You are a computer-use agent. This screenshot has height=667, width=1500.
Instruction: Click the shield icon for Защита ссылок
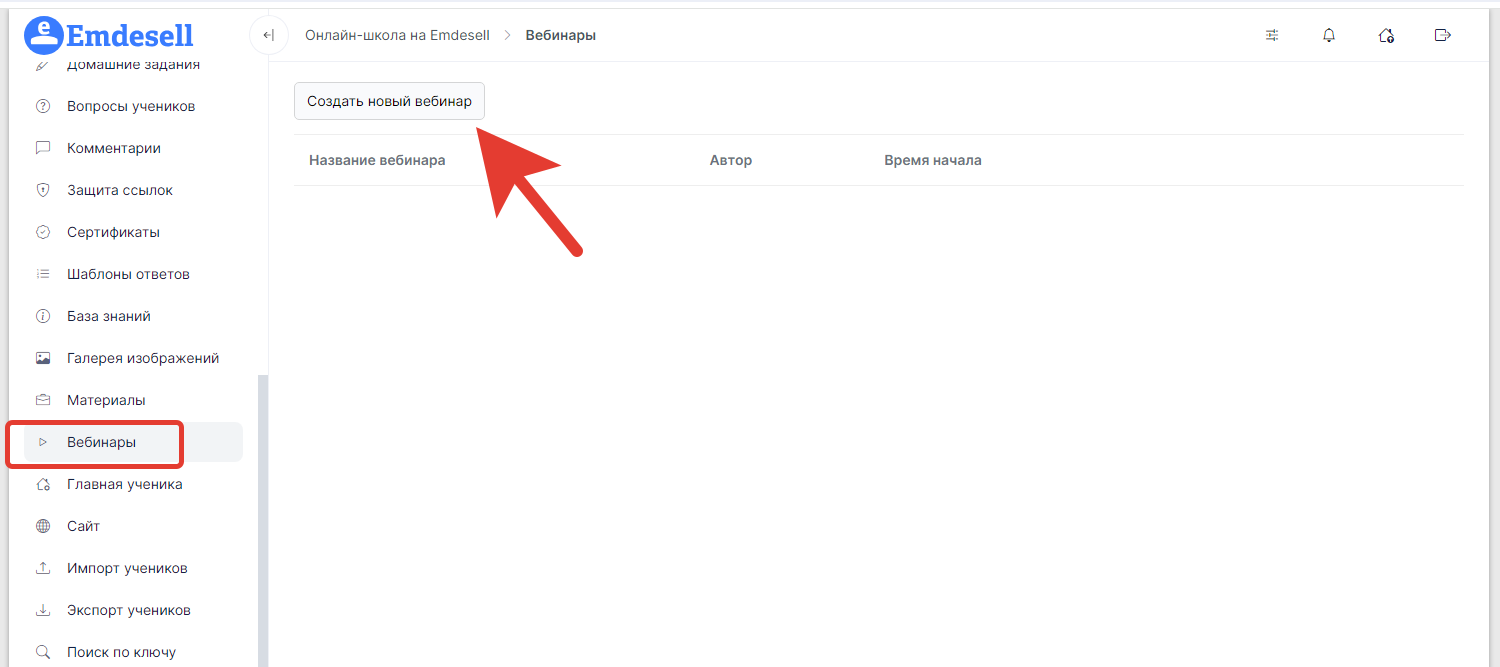pos(43,190)
